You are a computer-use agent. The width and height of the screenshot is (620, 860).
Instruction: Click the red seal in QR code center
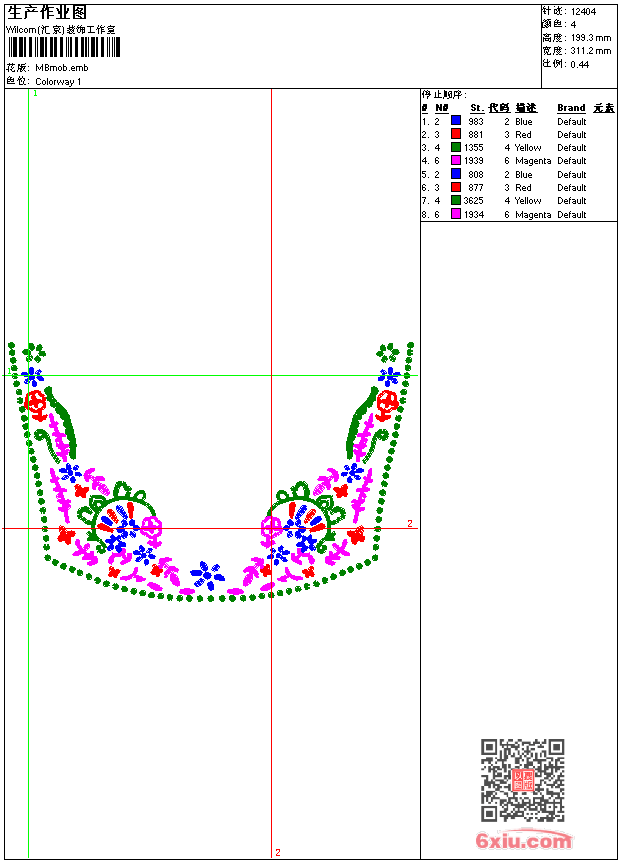click(x=523, y=780)
